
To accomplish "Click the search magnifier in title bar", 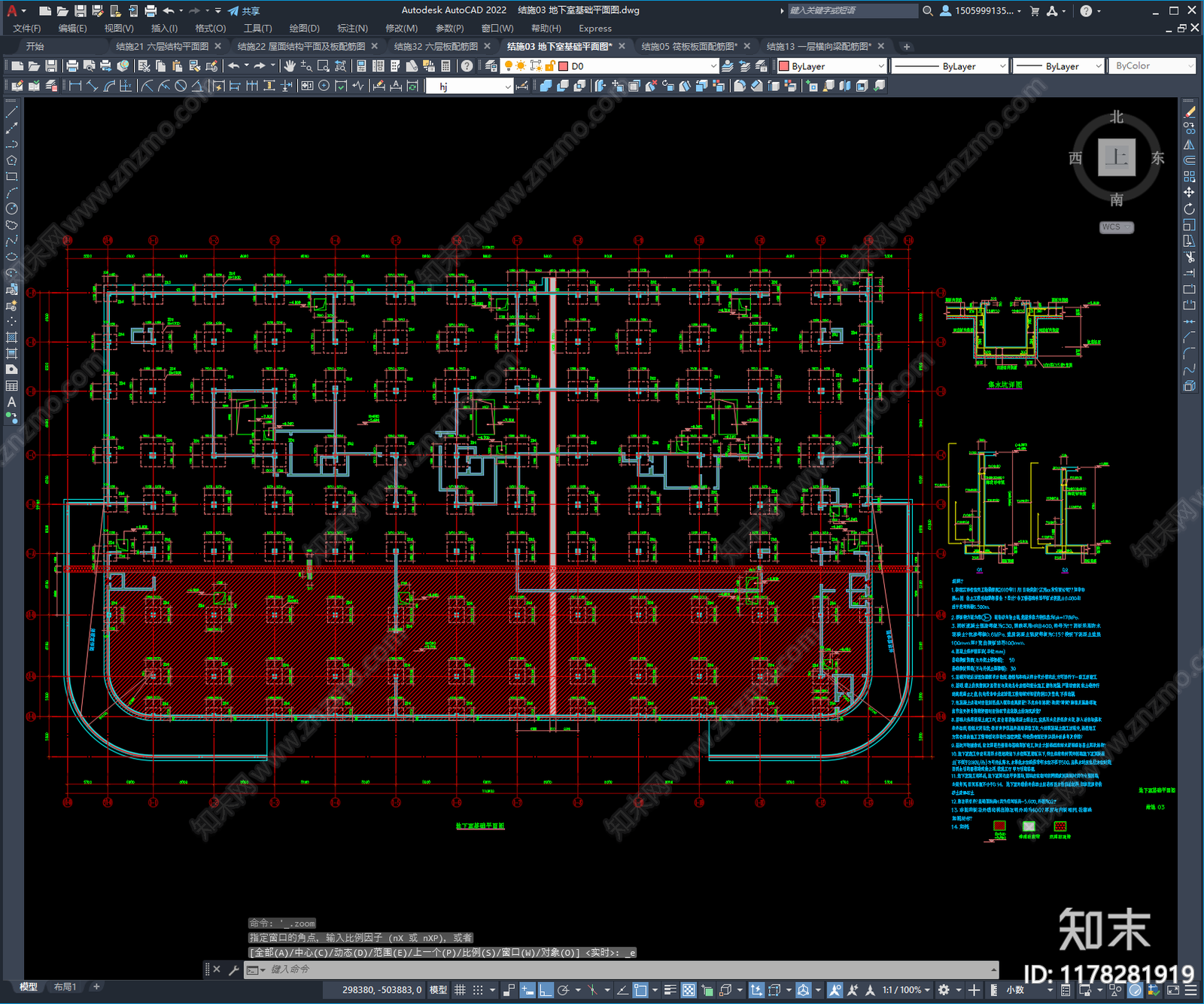I will pos(928,11).
